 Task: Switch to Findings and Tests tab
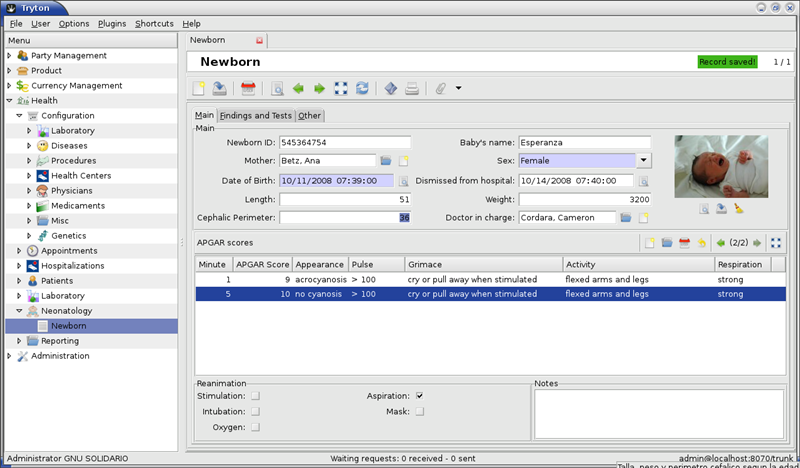pos(256,116)
